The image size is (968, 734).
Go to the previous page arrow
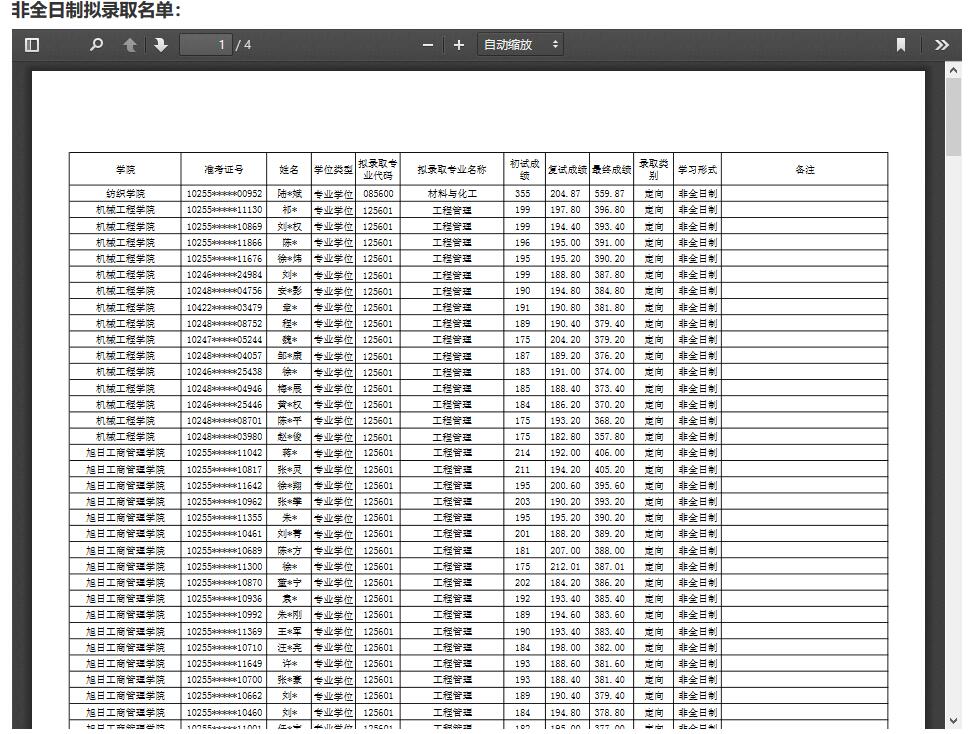point(129,45)
